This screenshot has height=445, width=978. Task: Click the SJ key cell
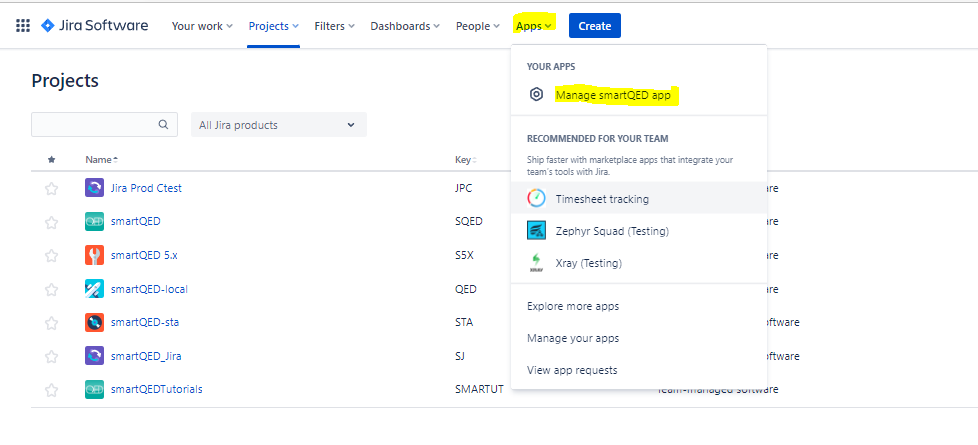460,356
